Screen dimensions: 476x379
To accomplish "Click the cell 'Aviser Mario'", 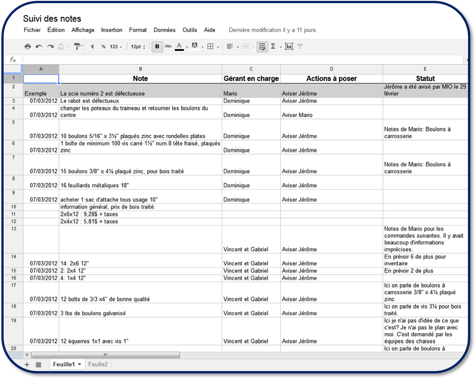I will (331, 111).
